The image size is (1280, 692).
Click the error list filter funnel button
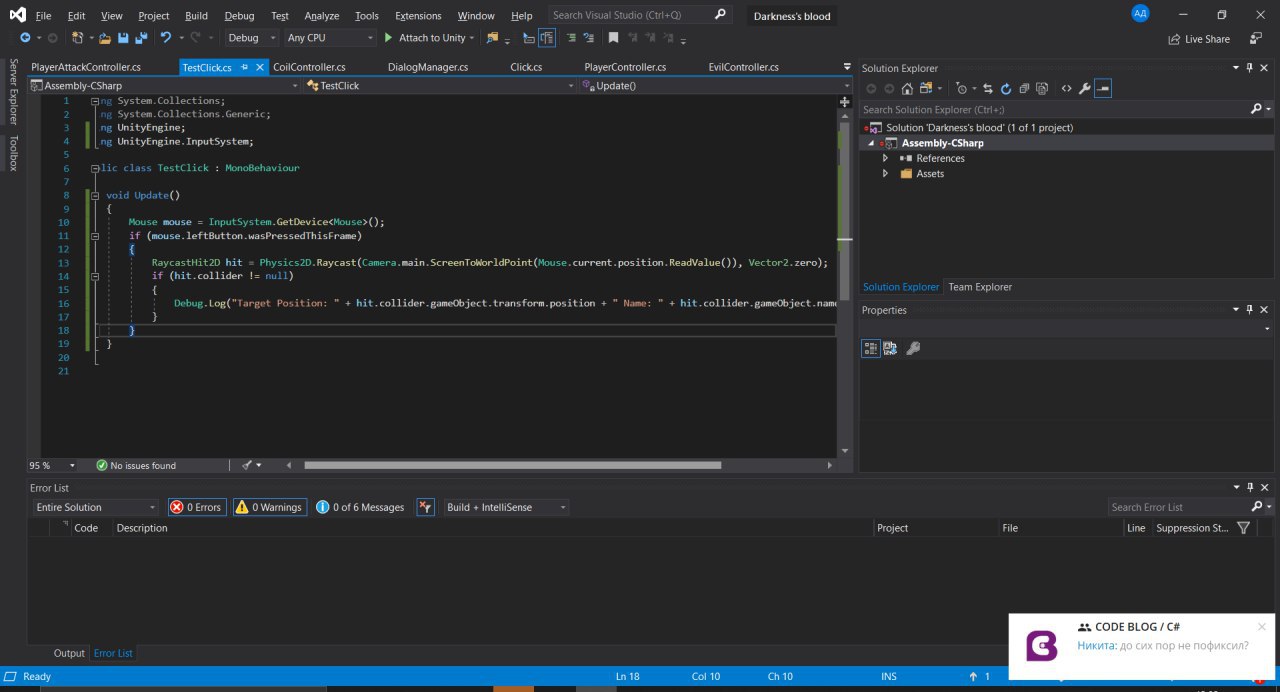(x=1243, y=528)
